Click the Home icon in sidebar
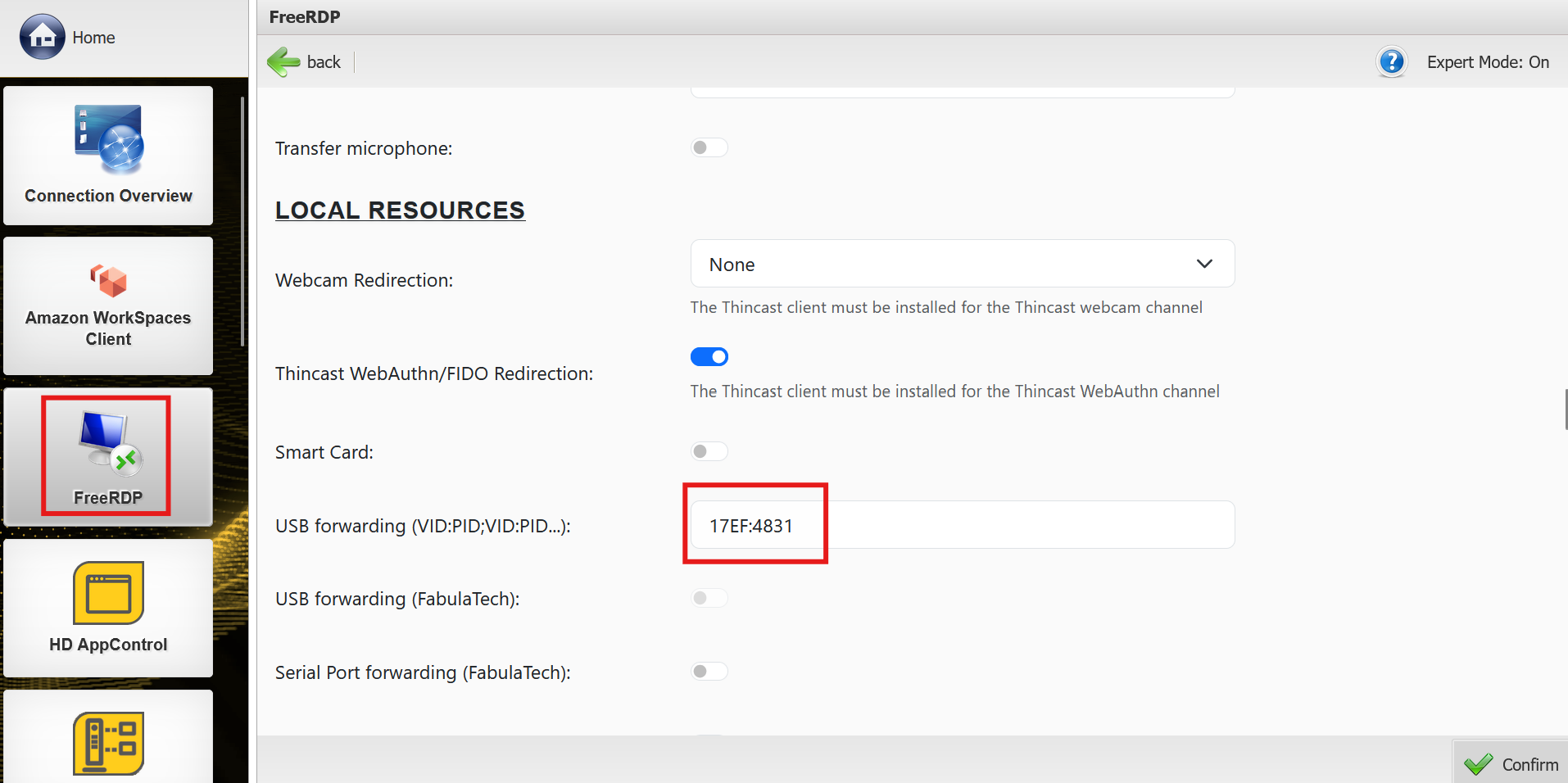Screen dimensions: 1568x783 point(42,37)
